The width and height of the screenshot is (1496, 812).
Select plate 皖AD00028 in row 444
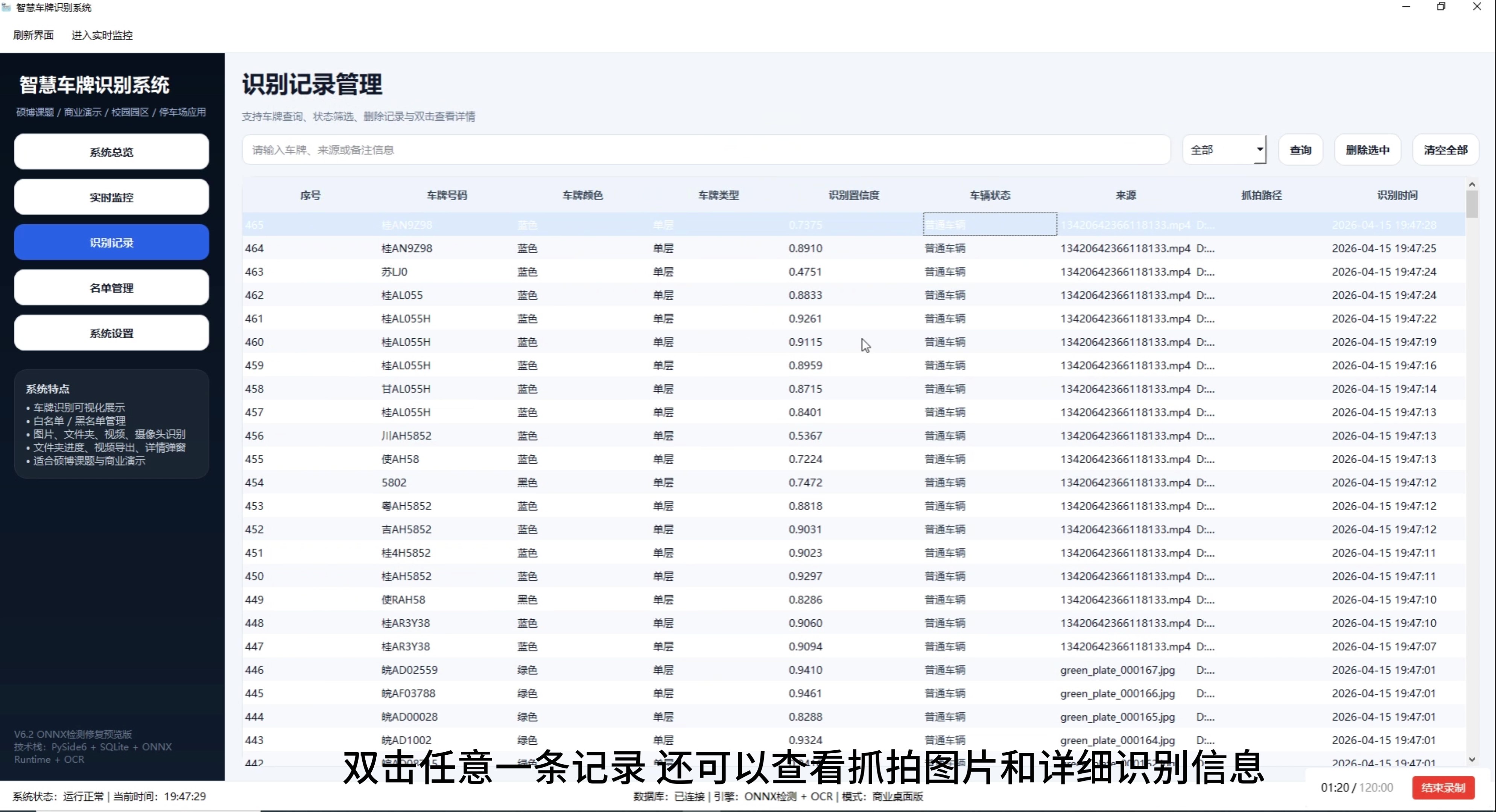click(x=409, y=717)
